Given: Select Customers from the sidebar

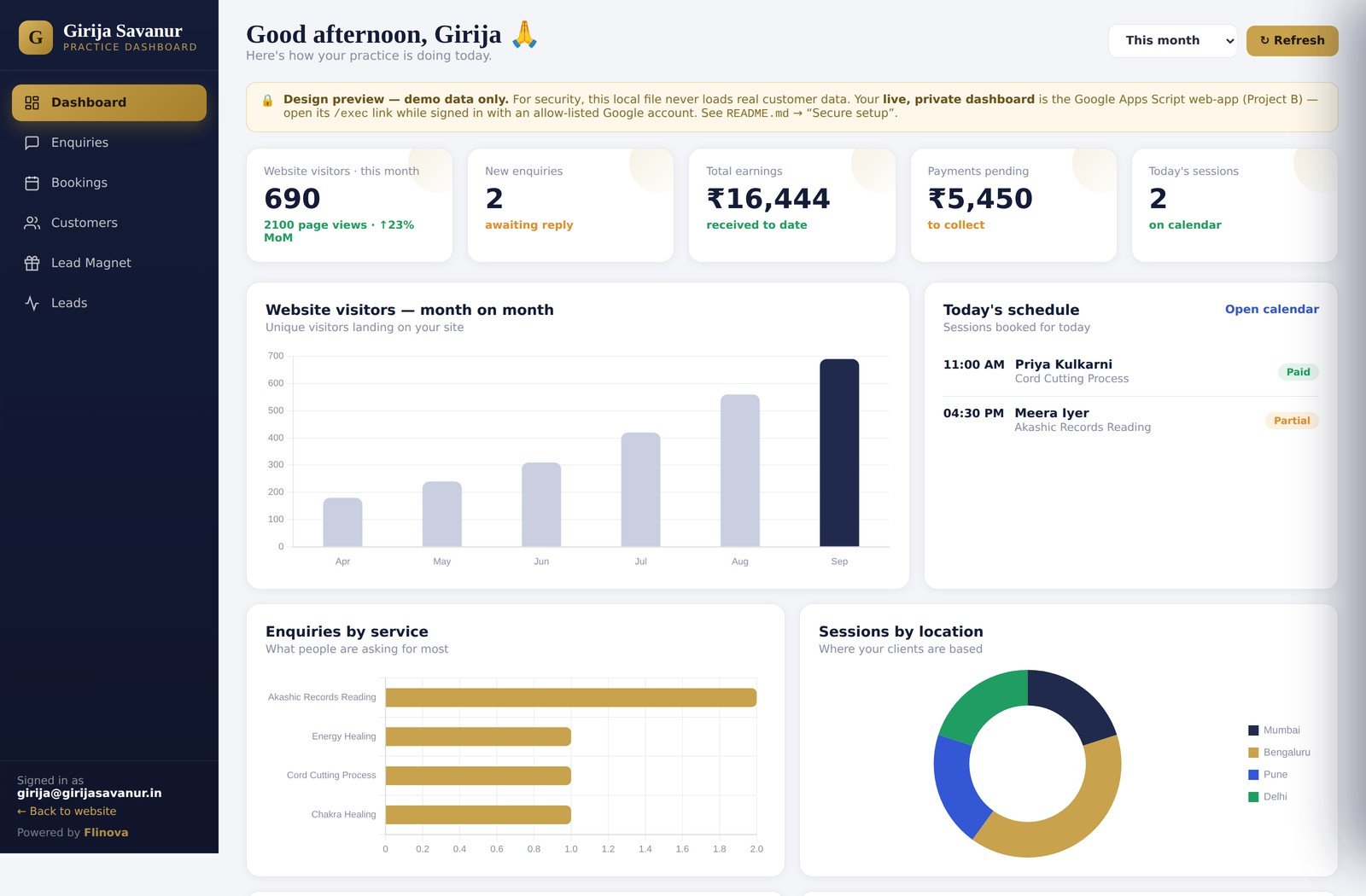Looking at the screenshot, I should pos(109,223).
